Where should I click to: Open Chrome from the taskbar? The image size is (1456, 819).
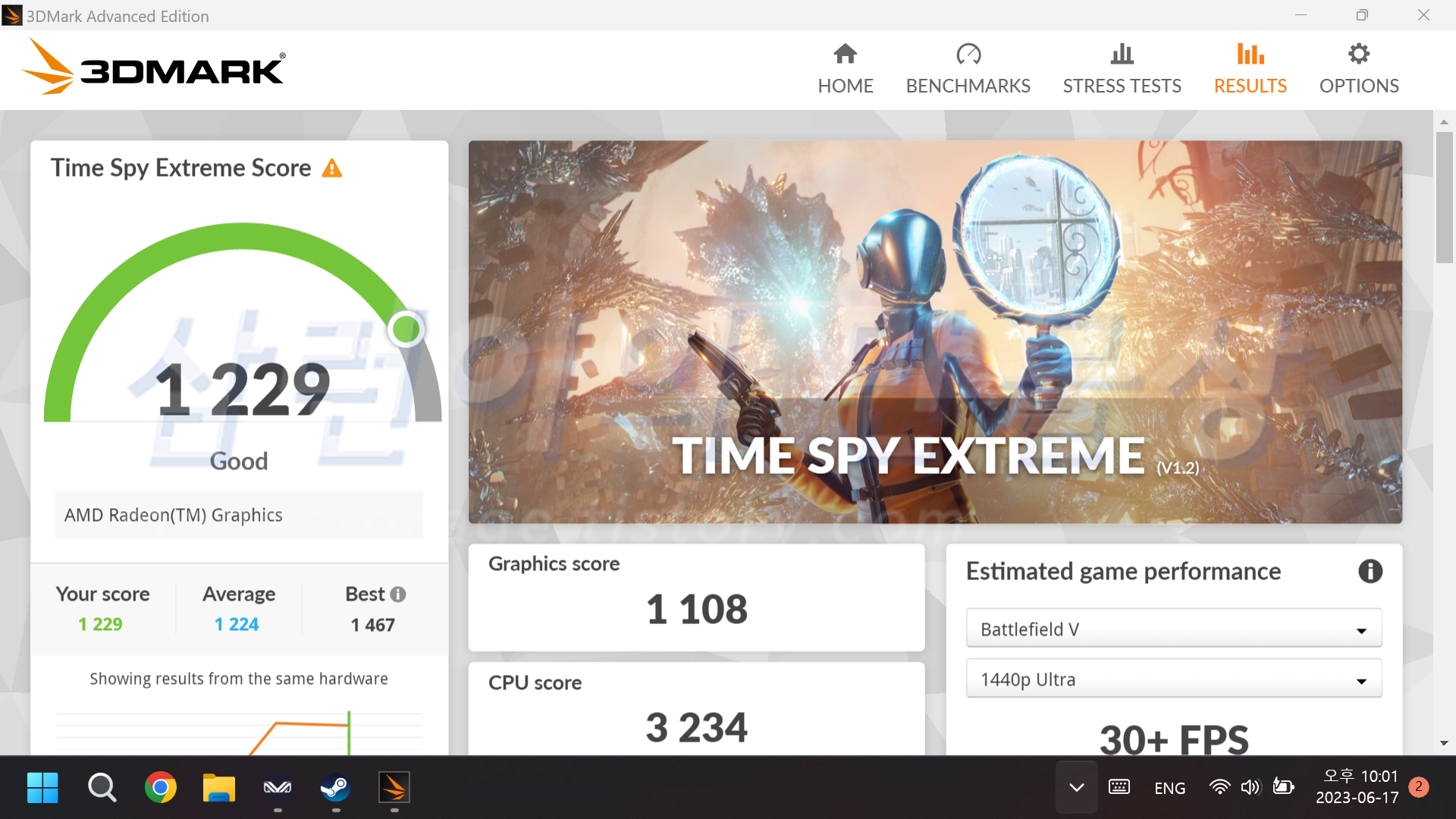[x=161, y=788]
